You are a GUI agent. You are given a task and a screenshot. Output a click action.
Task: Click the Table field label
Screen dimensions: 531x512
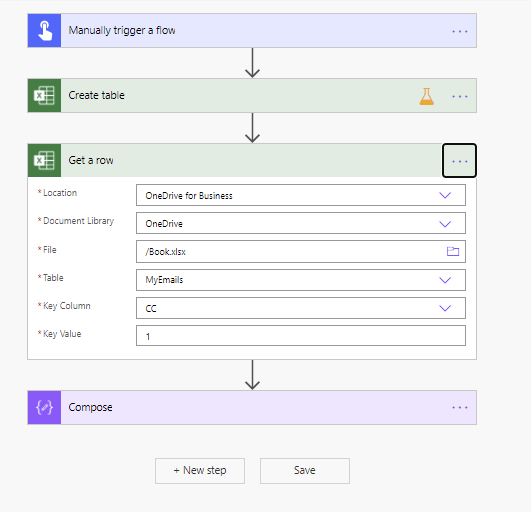coord(53,278)
